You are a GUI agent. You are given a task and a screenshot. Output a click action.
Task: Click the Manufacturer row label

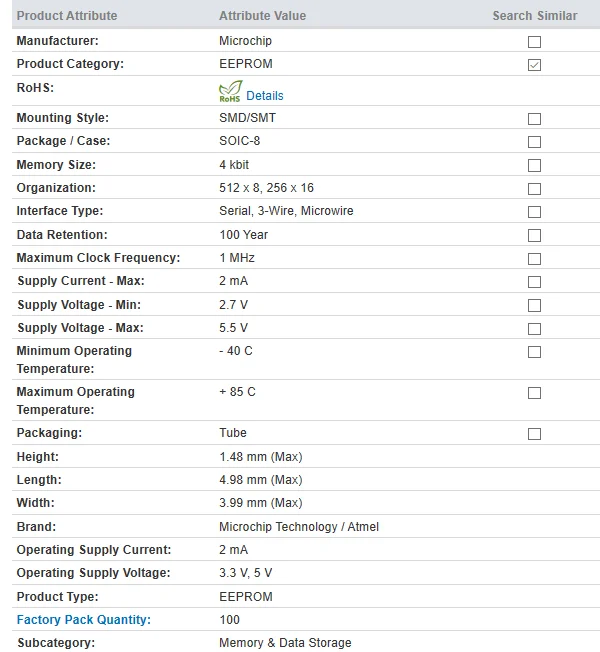pyautogui.click(x=58, y=41)
